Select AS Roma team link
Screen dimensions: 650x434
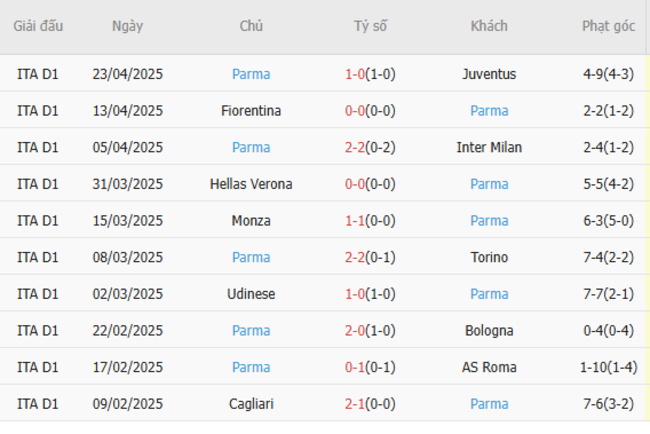(x=489, y=367)
